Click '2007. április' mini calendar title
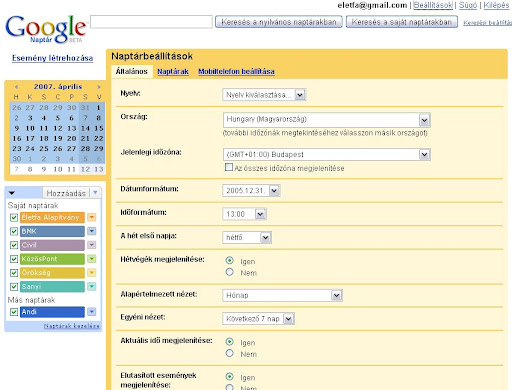 point(58,87)
